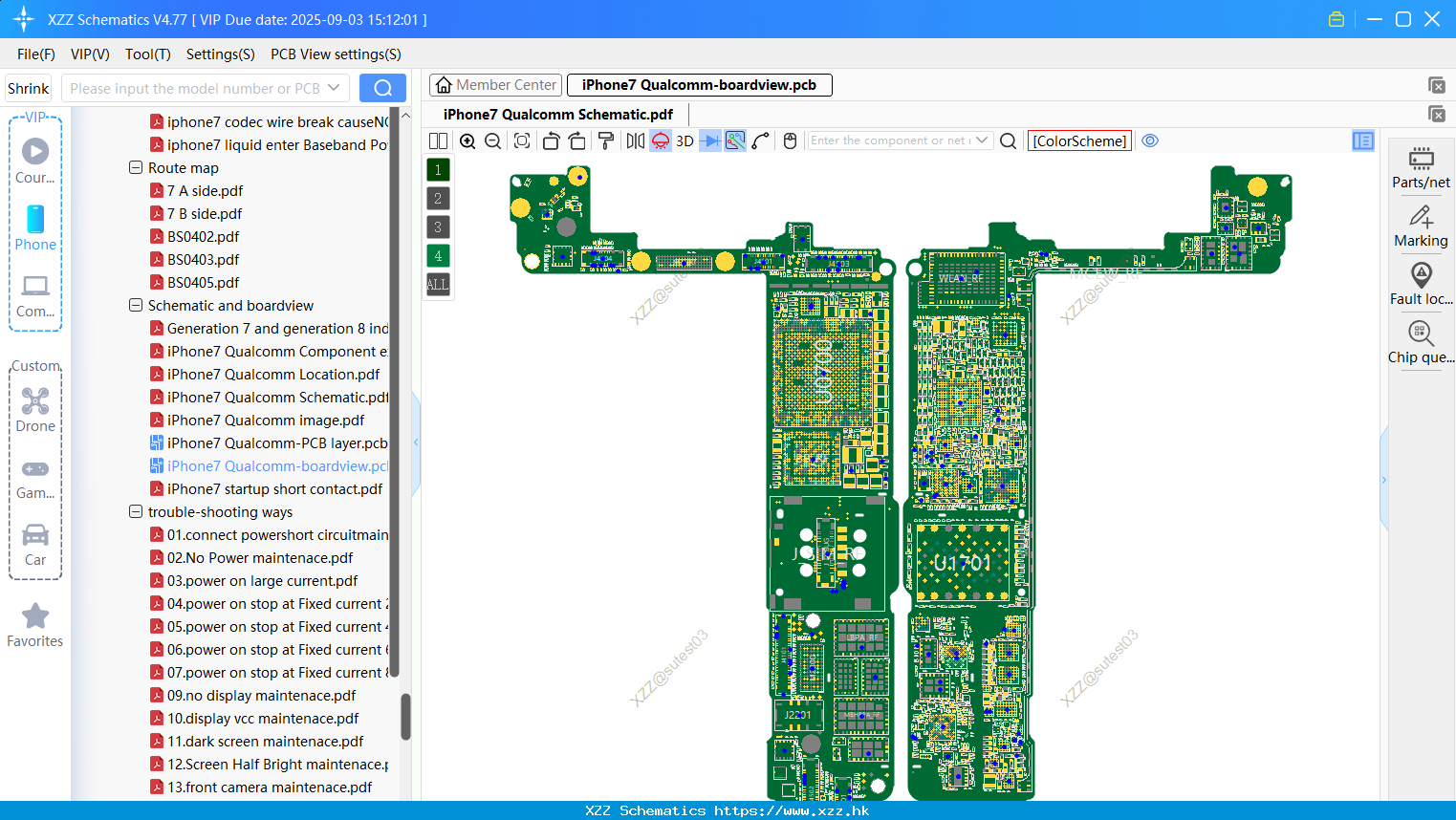Fit the board to the view
The width and height of the screenshot is (1456, 820).
(522, 140)
